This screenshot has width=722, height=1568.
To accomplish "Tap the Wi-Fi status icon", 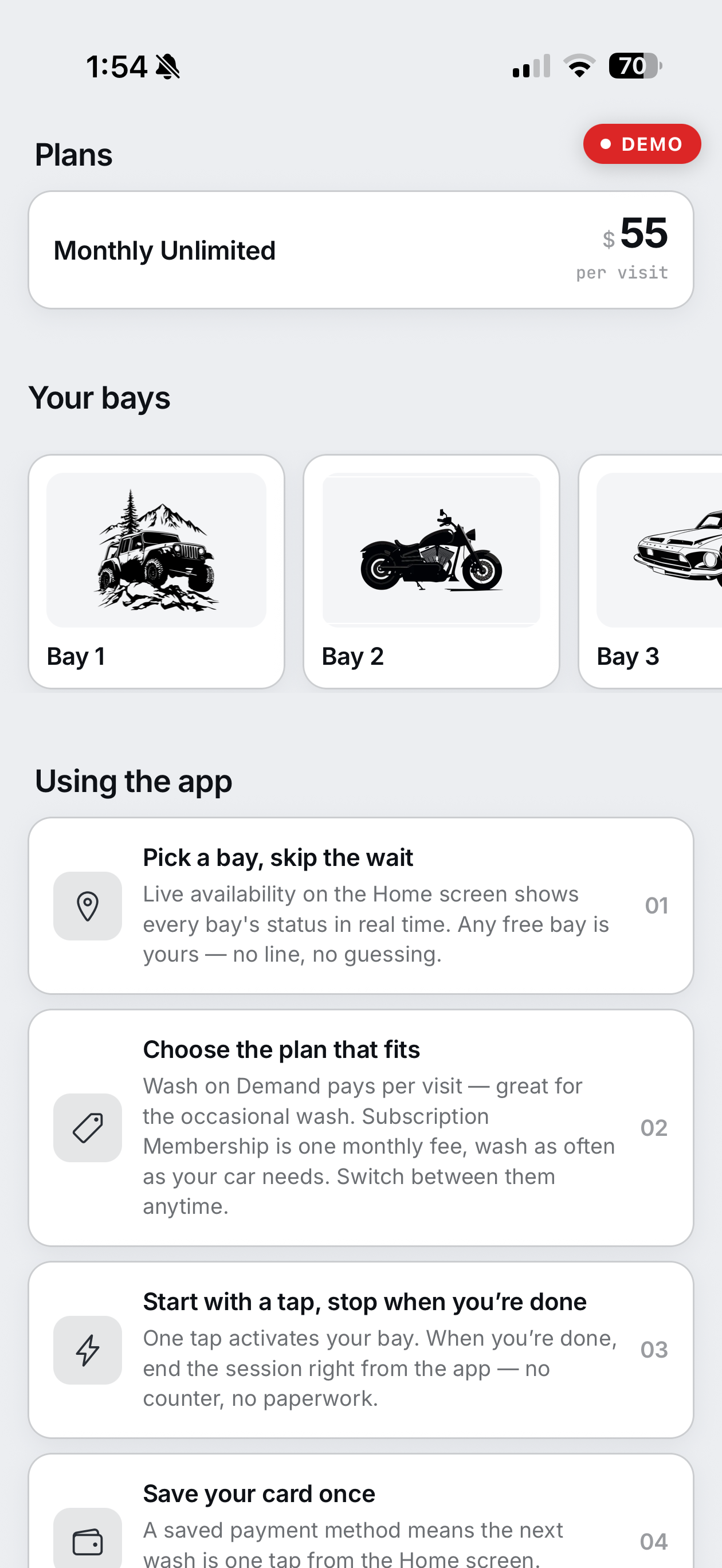I will click(x=579, y=66).
